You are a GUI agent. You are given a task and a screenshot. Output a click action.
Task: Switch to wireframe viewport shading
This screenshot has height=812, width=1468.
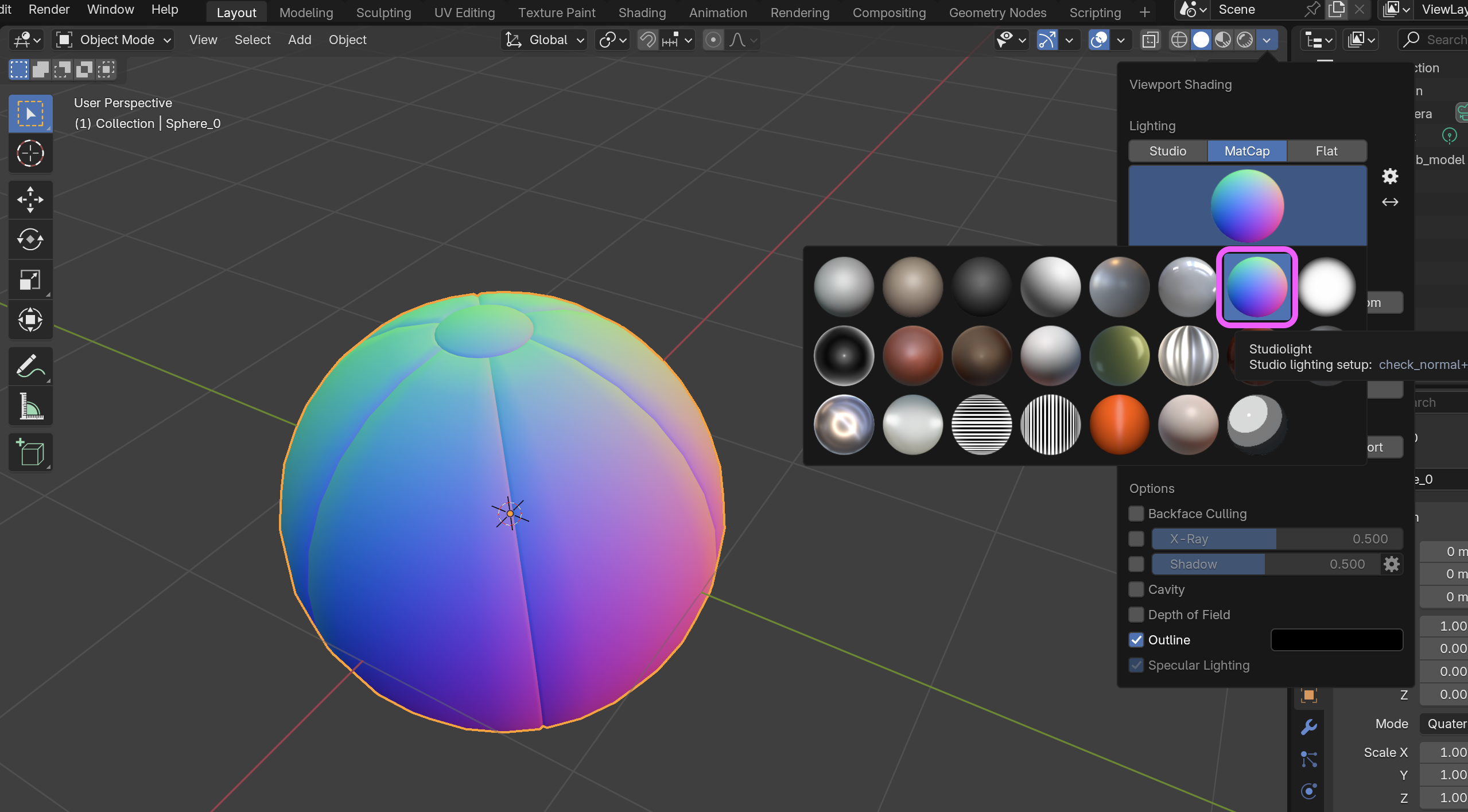1179,40
